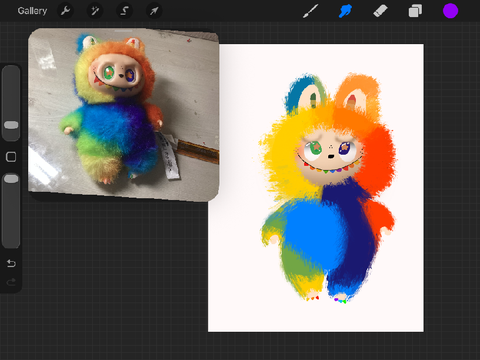Image resolution: width=480 pixels, height=360 pixels.
Task: Open the Actions wrench menu
Action: click(65, 11)
